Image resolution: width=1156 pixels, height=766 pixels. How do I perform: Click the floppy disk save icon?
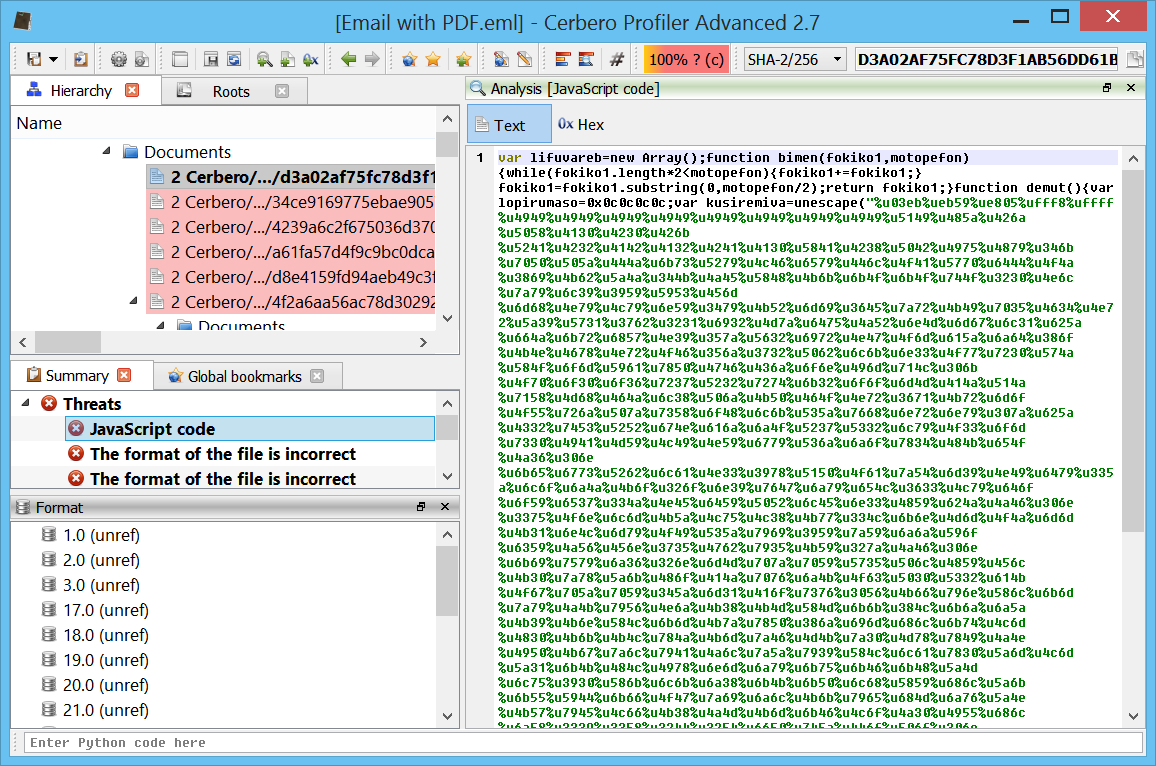211,59
